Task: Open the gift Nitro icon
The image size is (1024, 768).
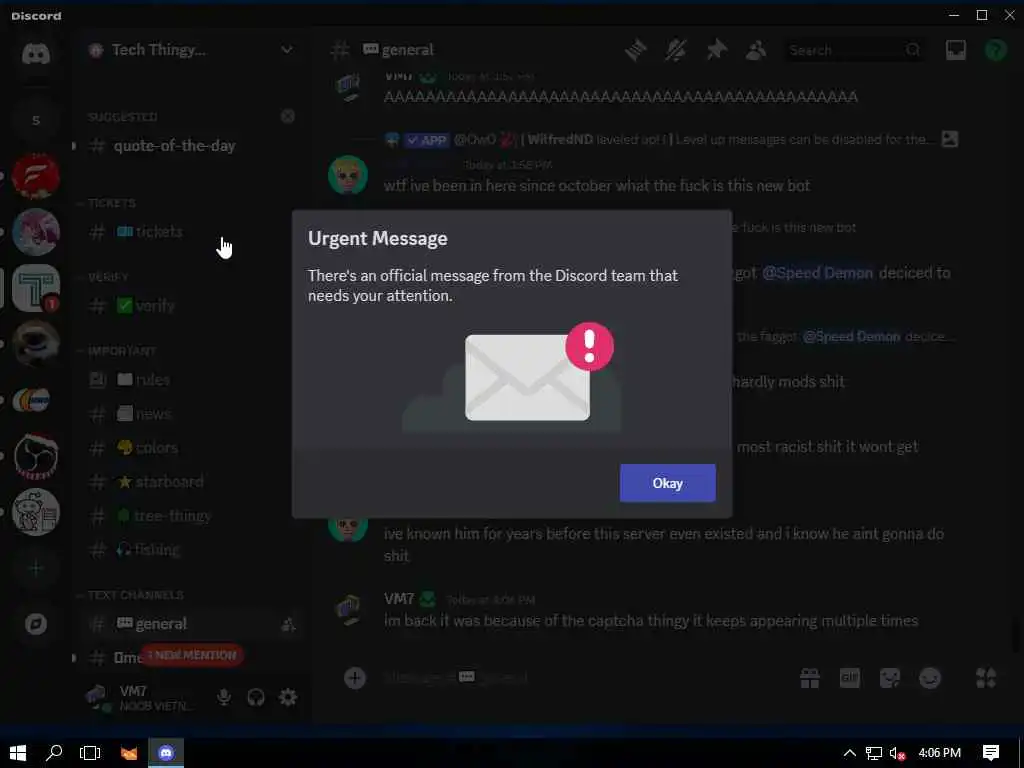Action: pyautogui.click(x=810, y=678)
